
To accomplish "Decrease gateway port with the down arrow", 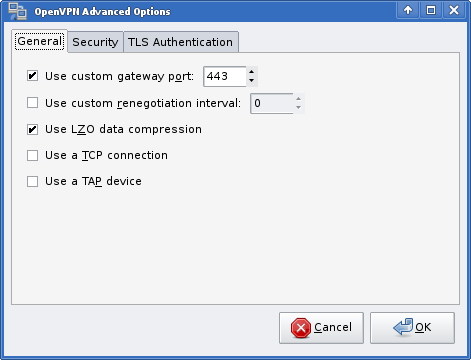I will pos(252,81).
